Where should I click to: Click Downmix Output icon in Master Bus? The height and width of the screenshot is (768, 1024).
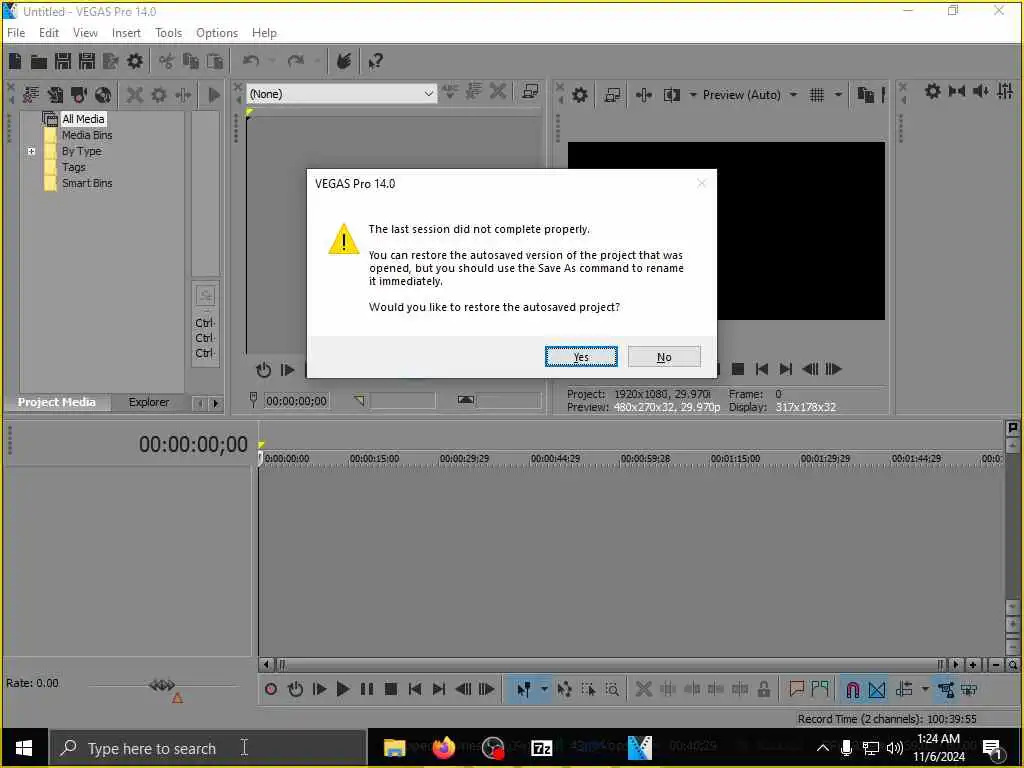tap(957, 91)
